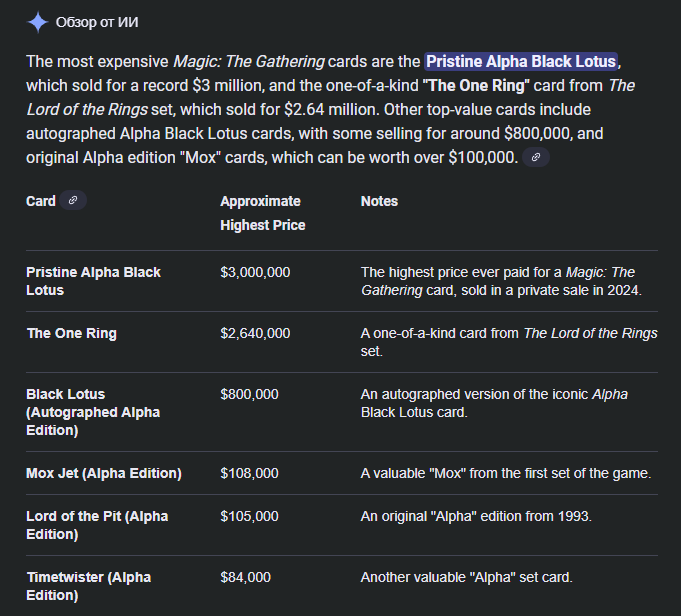This screenshot has height=616, width=681.
Task: Select Lord of the Pit (Alpha Edition) cell
Action: (97, 525)
